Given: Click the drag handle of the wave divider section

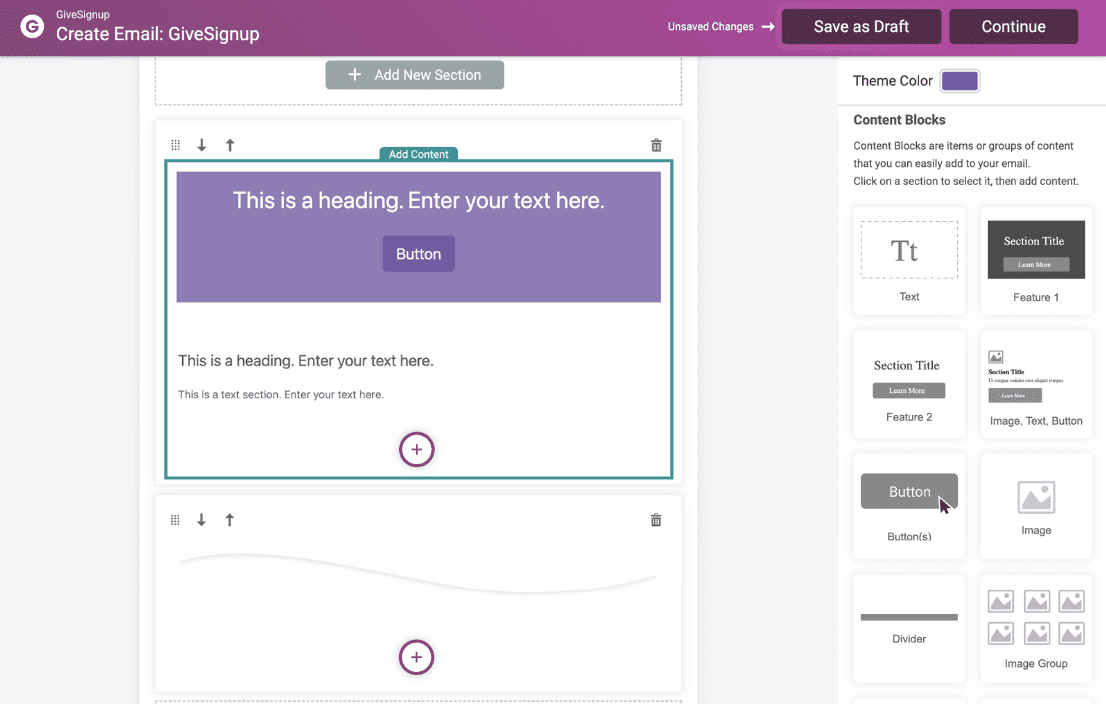Looking at the screenshot, I should (175, 520).
